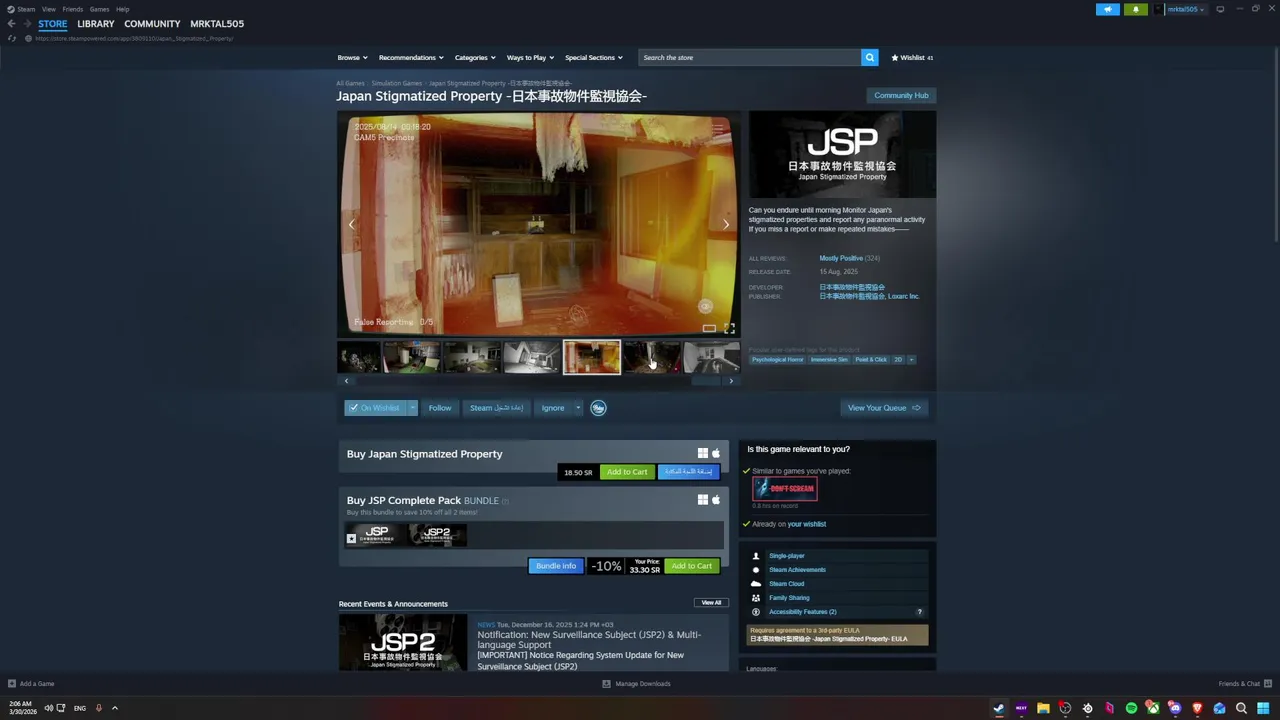Expand more user tags plus button
Image resolution: width=1280 pixels, height=720 pixels.
pos(911,359)
